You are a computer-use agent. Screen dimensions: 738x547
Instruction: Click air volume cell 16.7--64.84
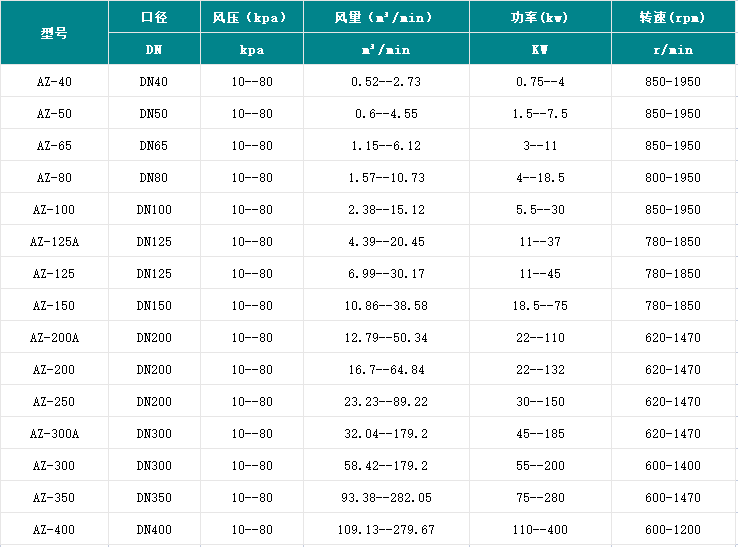coord(386,370)
